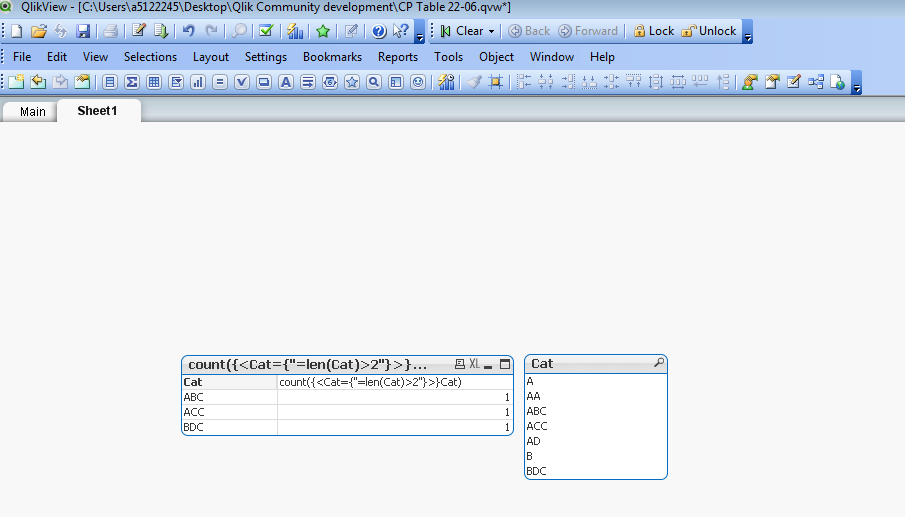Image resolution: width=905 pixels, height=517 pixels.
Task: Select value ABC in Cat list box
Action: click(x=596, y=411)
